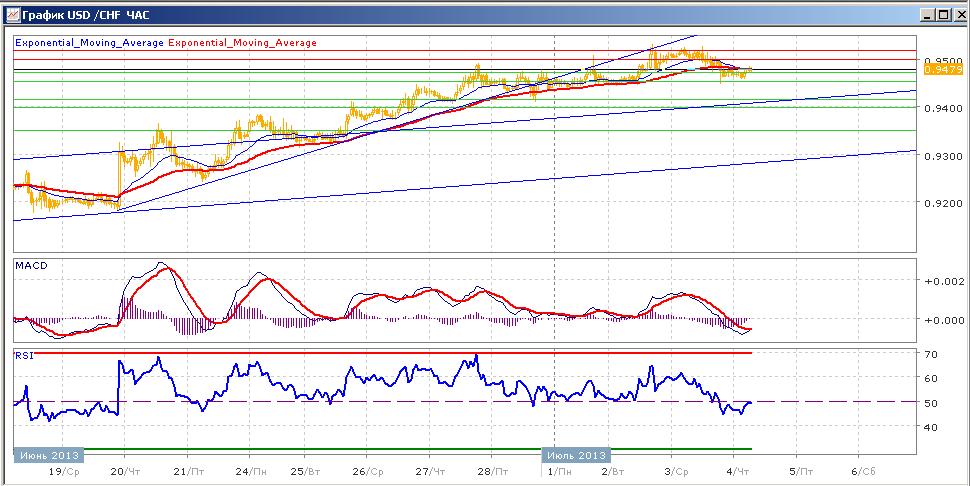The image size is (970, 486).
Task: Click the orange current price tag 0.9479
Action: (943, 70)
